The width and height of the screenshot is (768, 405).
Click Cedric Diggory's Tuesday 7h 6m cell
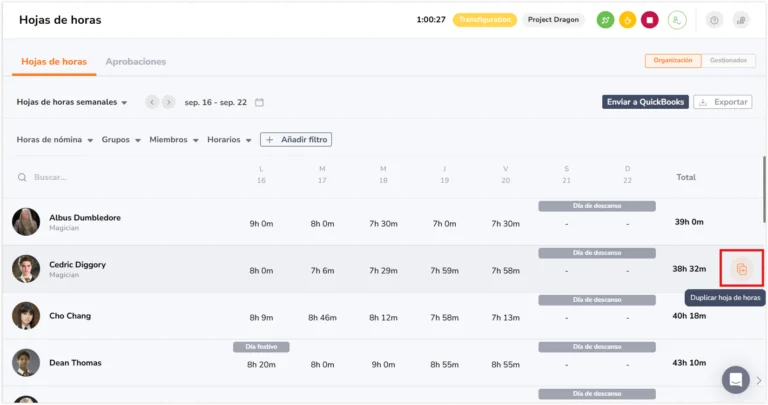pos(322,271)
